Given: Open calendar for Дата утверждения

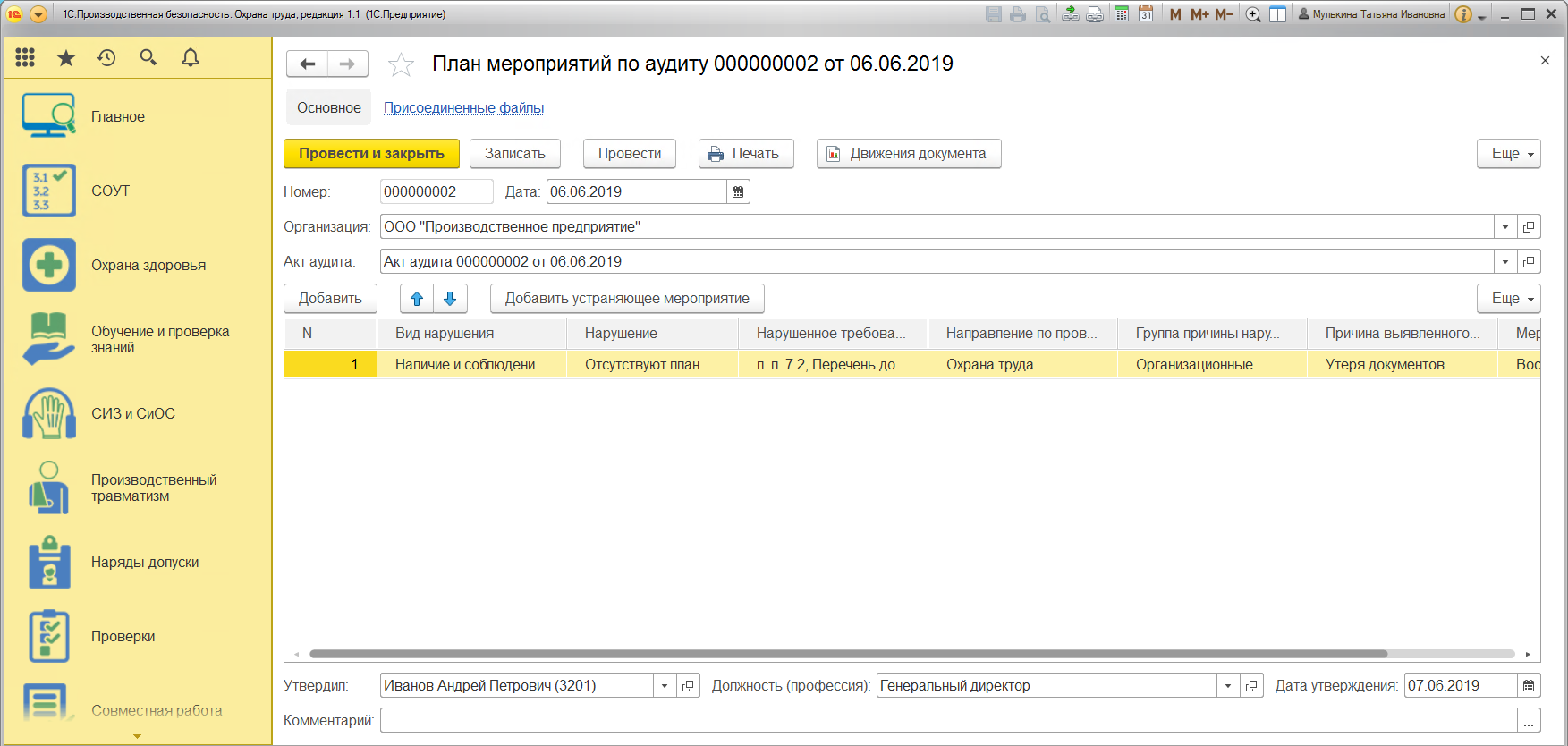Looking at the screenshot, I should 1529,685.
